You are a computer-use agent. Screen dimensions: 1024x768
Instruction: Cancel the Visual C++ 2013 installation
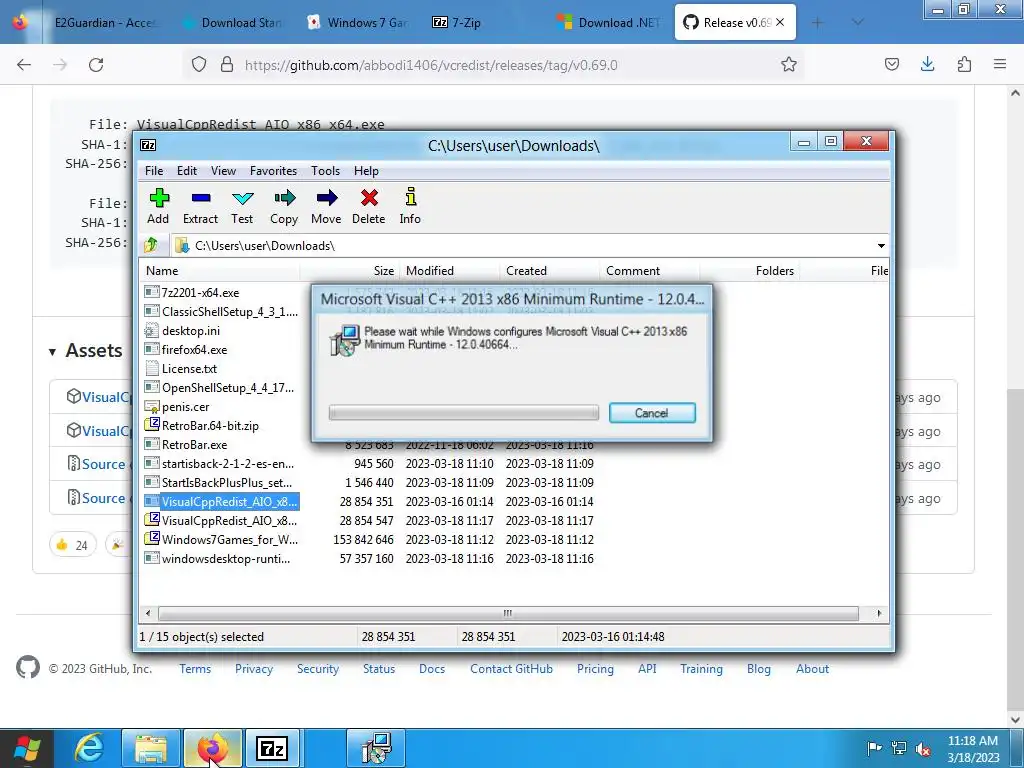pyautogui.click(x=652, y=413)
